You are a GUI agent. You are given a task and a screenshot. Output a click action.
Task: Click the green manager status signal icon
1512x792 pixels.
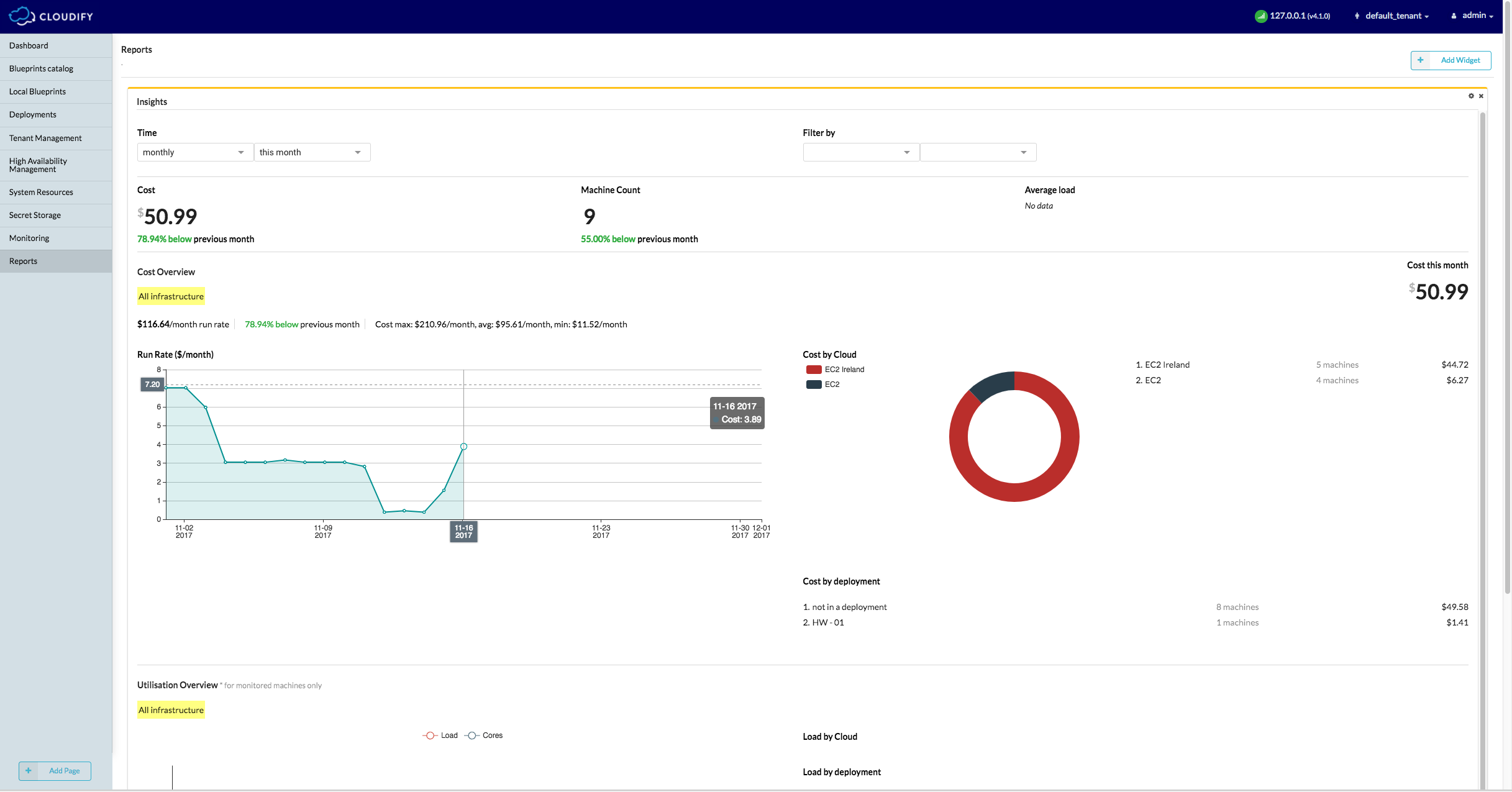click(1260, 16)
